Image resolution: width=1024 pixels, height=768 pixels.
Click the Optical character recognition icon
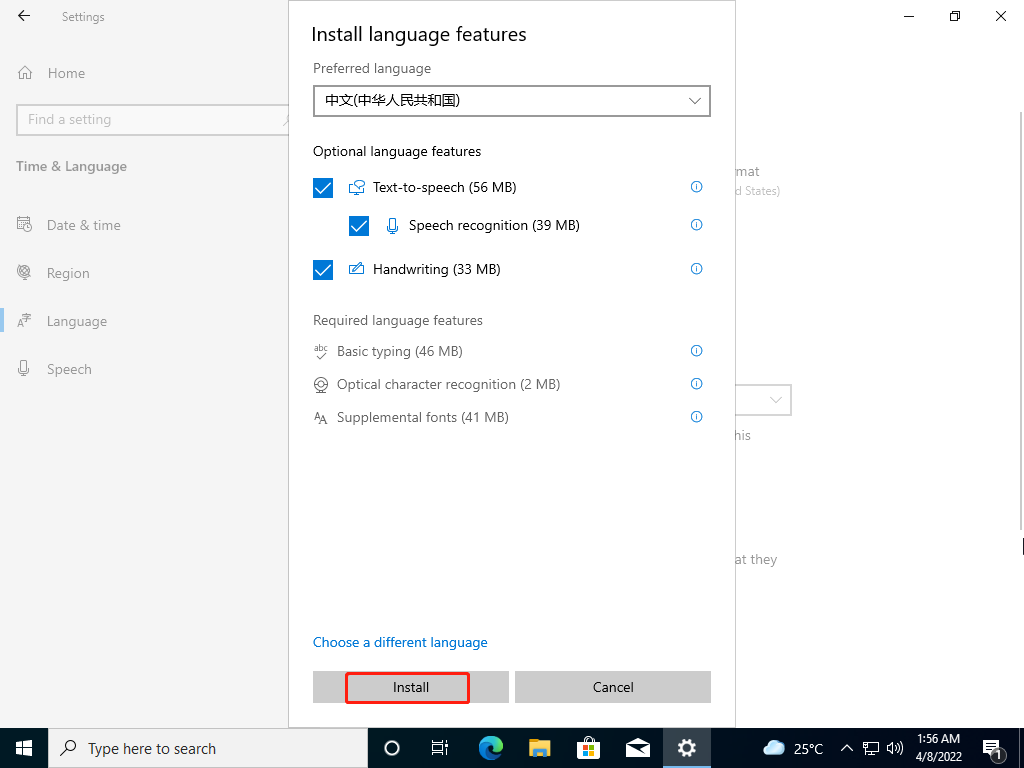click(x=320, y=384)
